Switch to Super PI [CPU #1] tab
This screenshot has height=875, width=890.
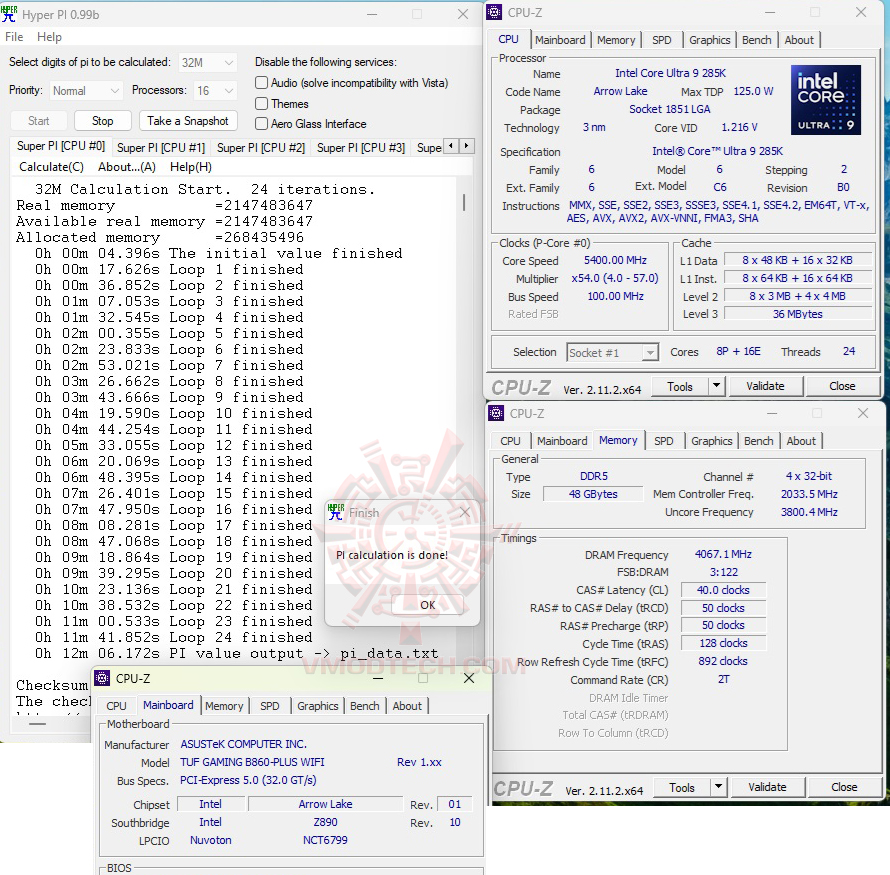(x=161, y=148)
